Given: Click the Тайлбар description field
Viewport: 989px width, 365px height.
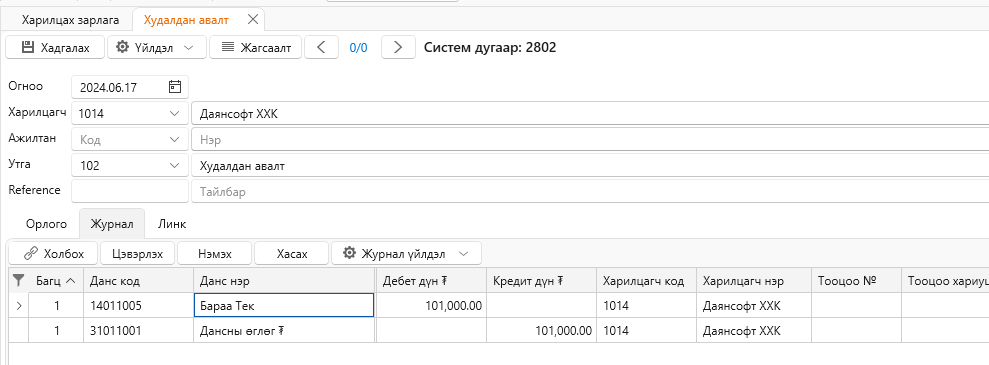Looking at the screenshot, I should pos(590,192).
